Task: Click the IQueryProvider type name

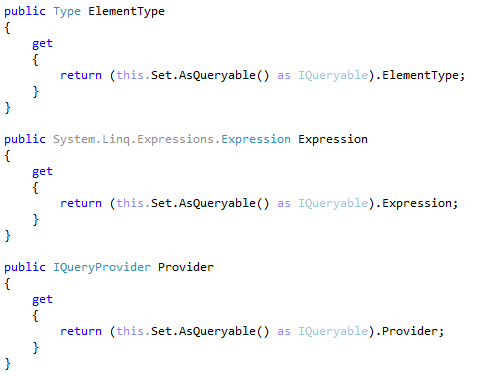Action: (102, 267)
